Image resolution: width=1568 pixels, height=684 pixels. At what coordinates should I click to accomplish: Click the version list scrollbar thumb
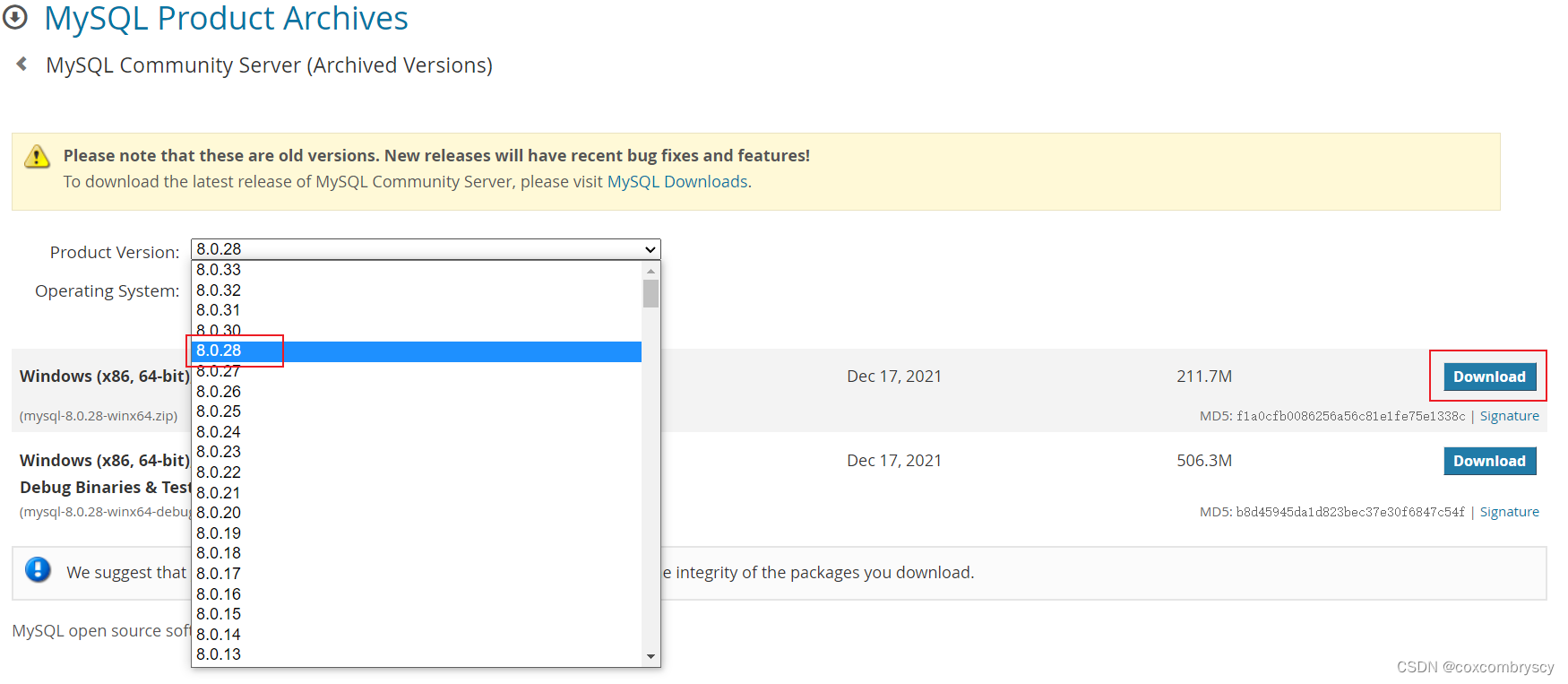651,293
